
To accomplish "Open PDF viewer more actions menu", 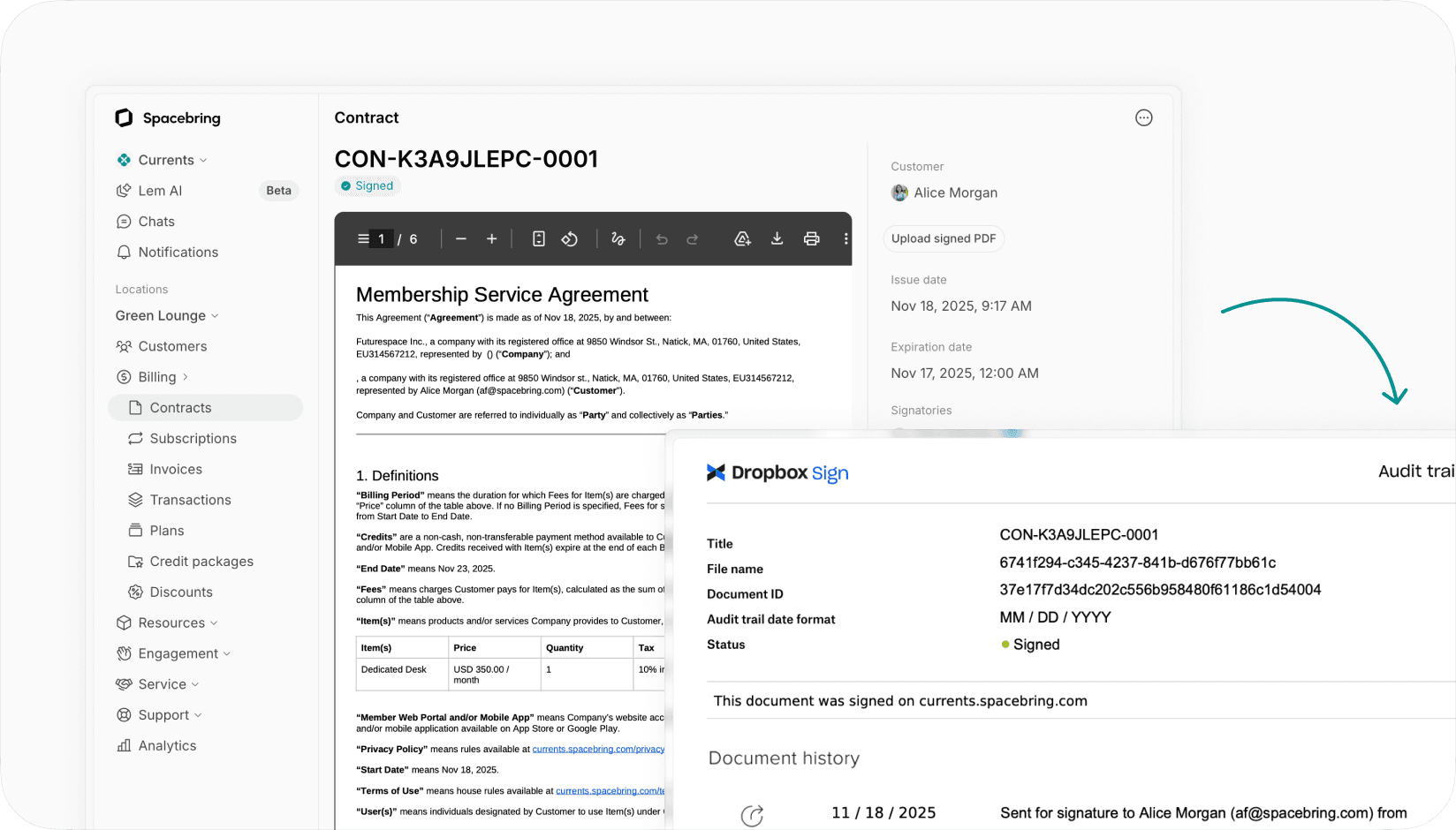I will coord(846,239).
